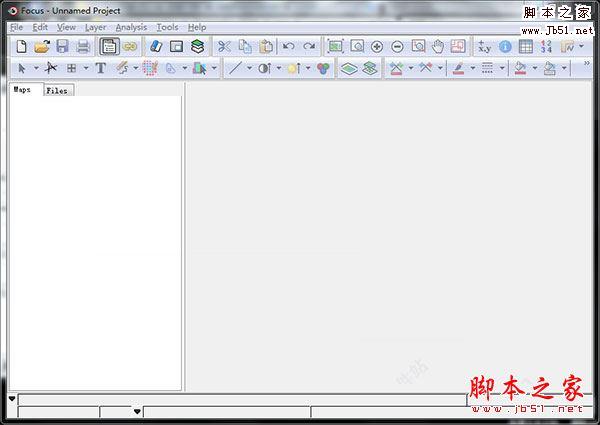This screenshot has height=425, width=600.
Task: Select the diagonal line drawing tool
Action: point(235,68)
